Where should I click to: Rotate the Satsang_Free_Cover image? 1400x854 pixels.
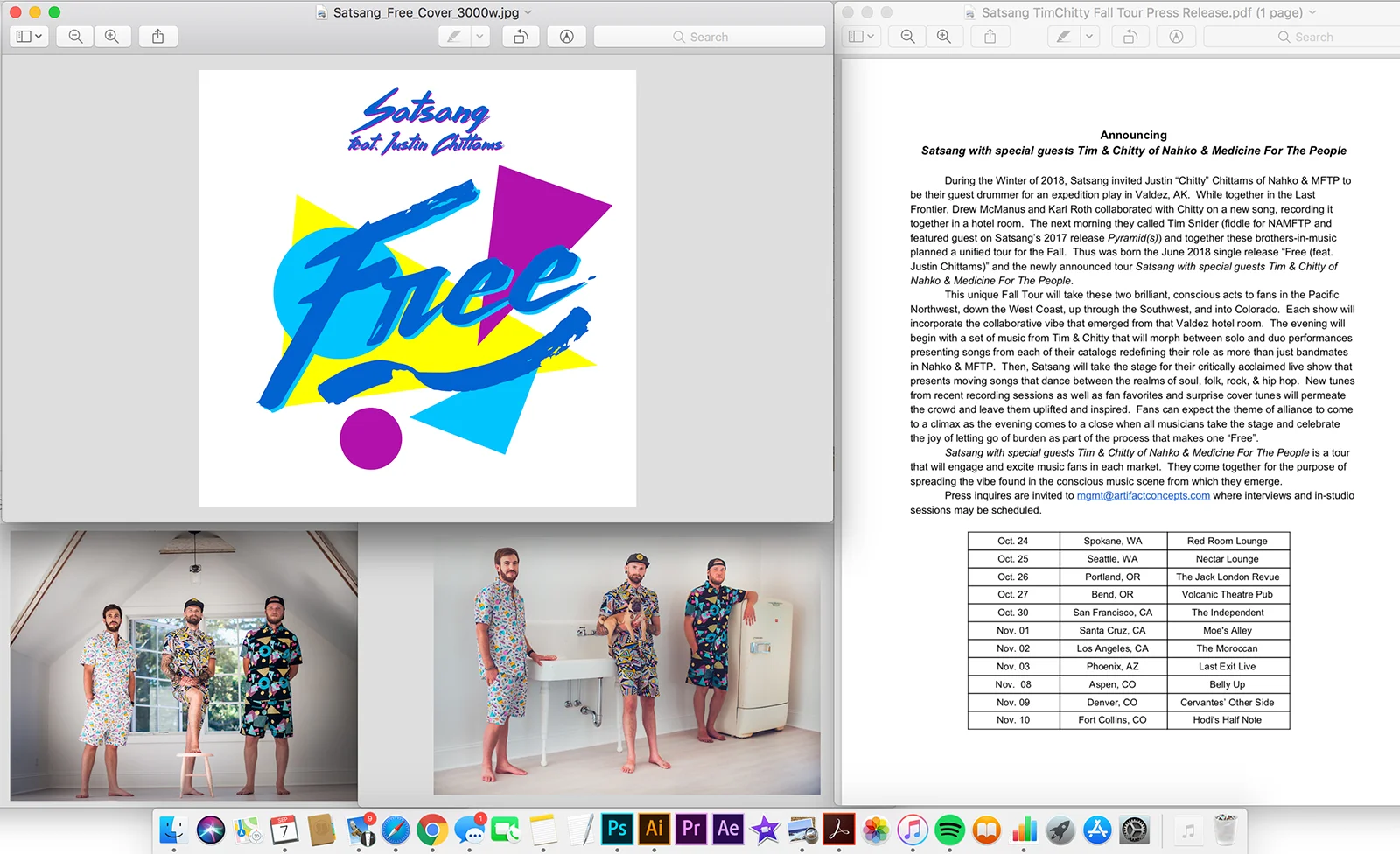(521, 37)
